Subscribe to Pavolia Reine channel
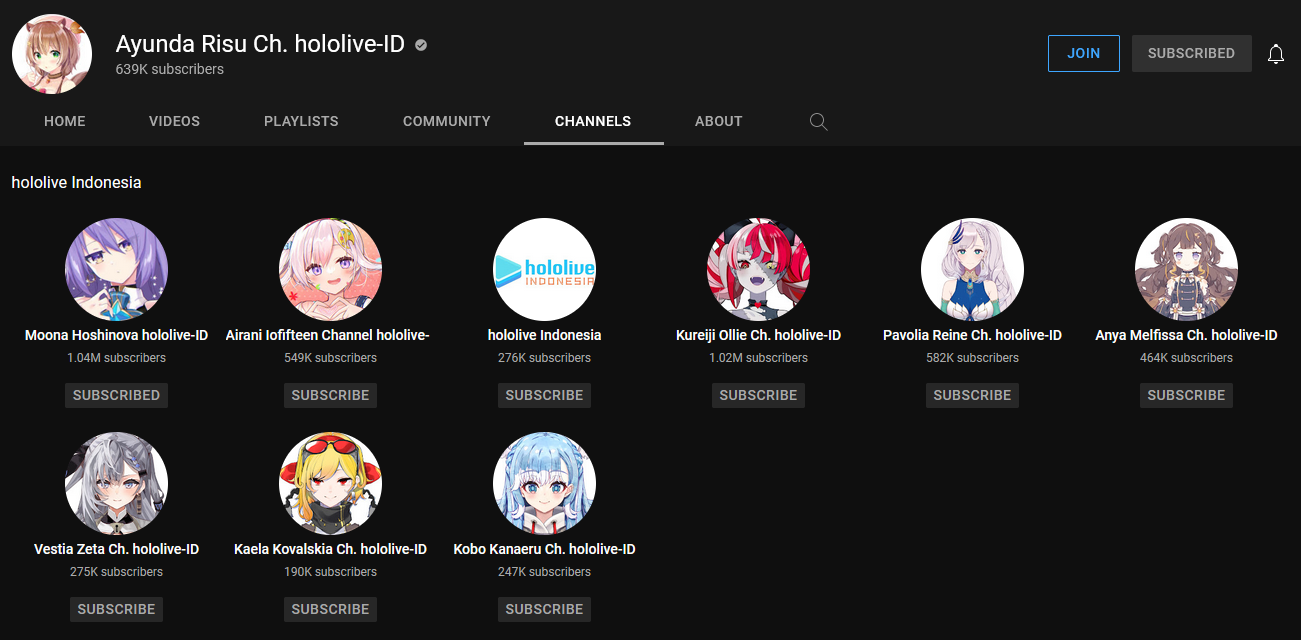 [x=972, y=395]
